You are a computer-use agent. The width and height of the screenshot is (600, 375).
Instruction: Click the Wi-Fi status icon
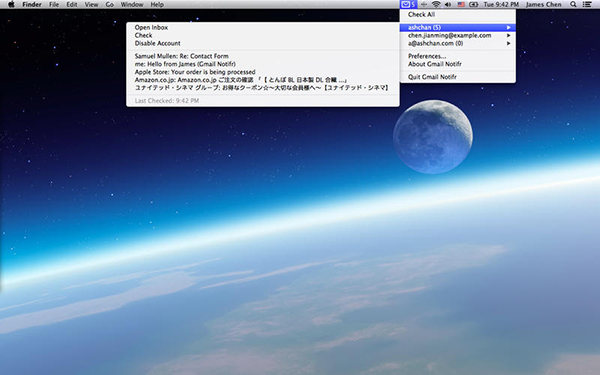click(436, 5)
